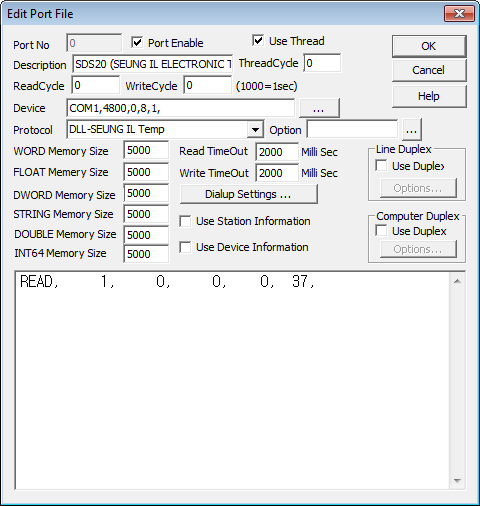Click the WORD Memory Size field
480x506 pixels.
click(146, 150)
